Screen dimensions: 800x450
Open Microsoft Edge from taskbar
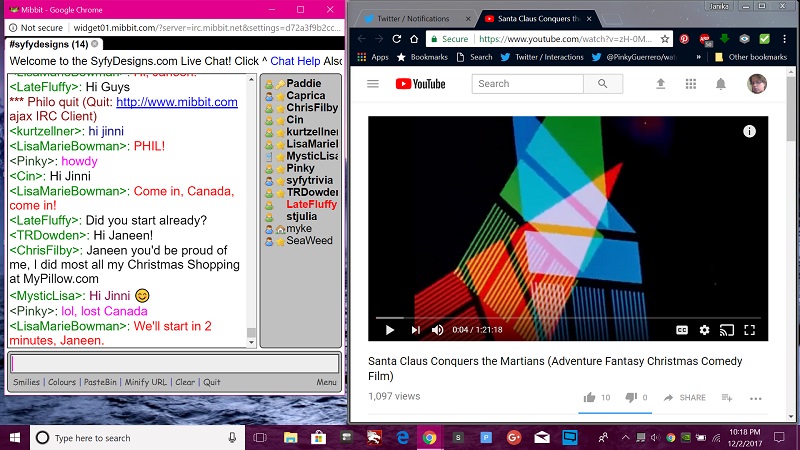pyautogui.click(x=402, y=438)
